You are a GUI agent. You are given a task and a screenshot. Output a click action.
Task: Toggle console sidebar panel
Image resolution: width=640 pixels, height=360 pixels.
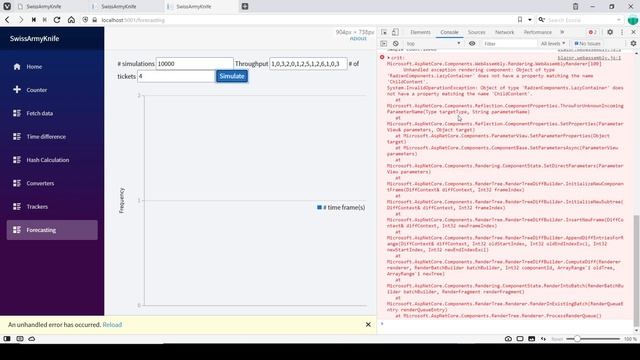[384, 43]
